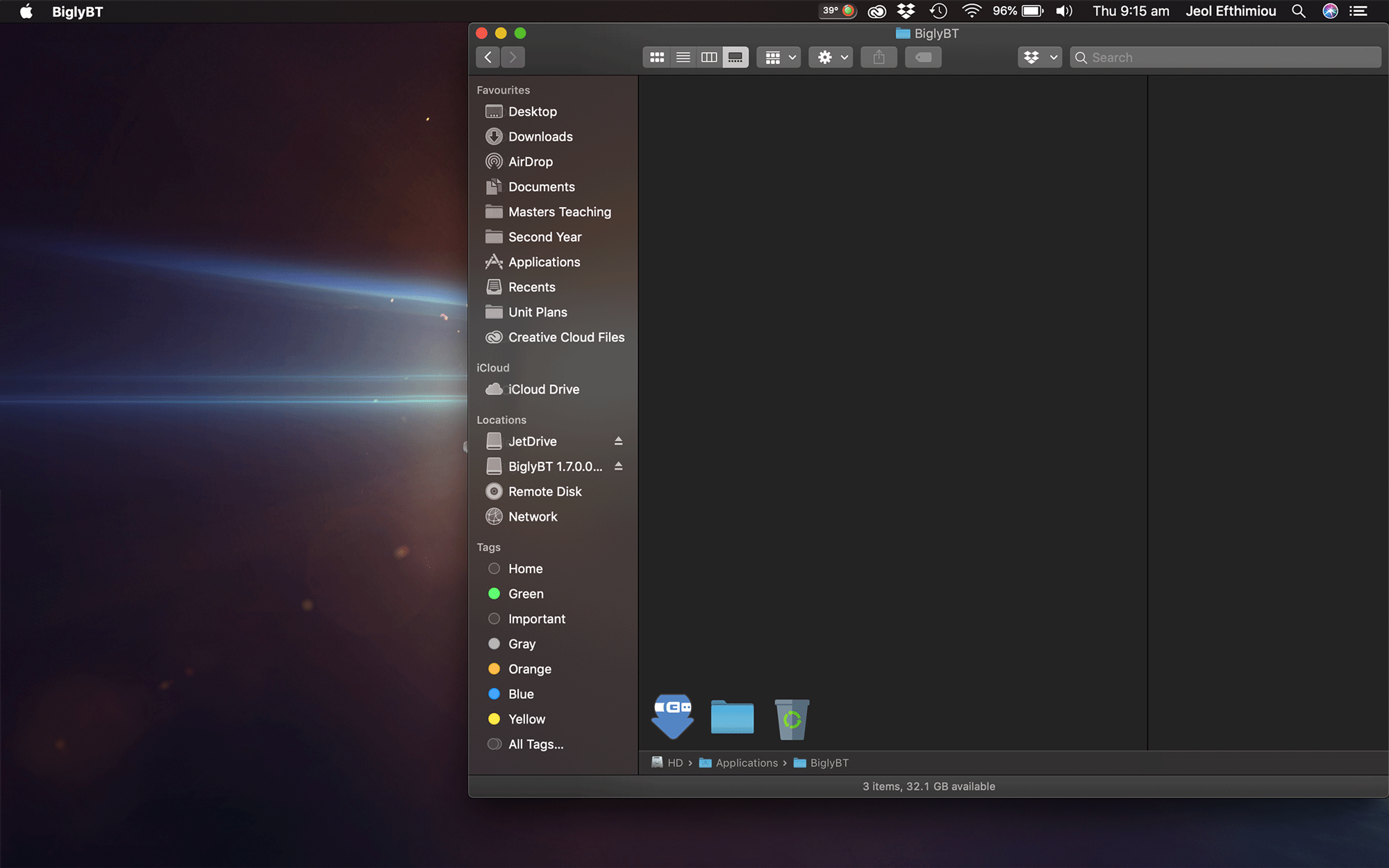
Task: Switch Finder to list view
Action: click(x=683, y=58)
